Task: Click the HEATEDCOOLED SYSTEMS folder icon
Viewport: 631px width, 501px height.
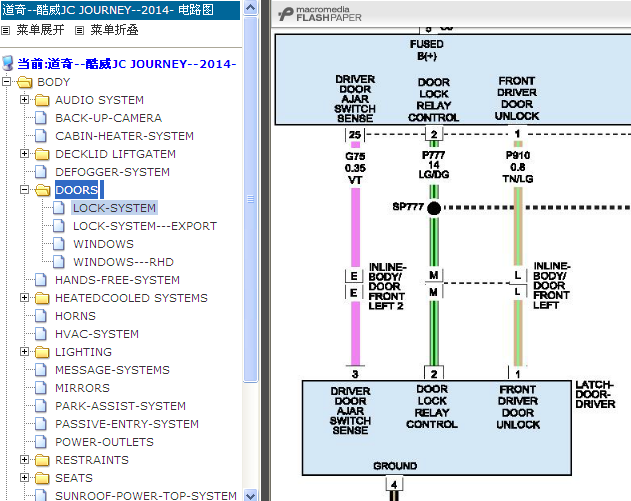Action: pyautogui.click(x=42, y=298)
